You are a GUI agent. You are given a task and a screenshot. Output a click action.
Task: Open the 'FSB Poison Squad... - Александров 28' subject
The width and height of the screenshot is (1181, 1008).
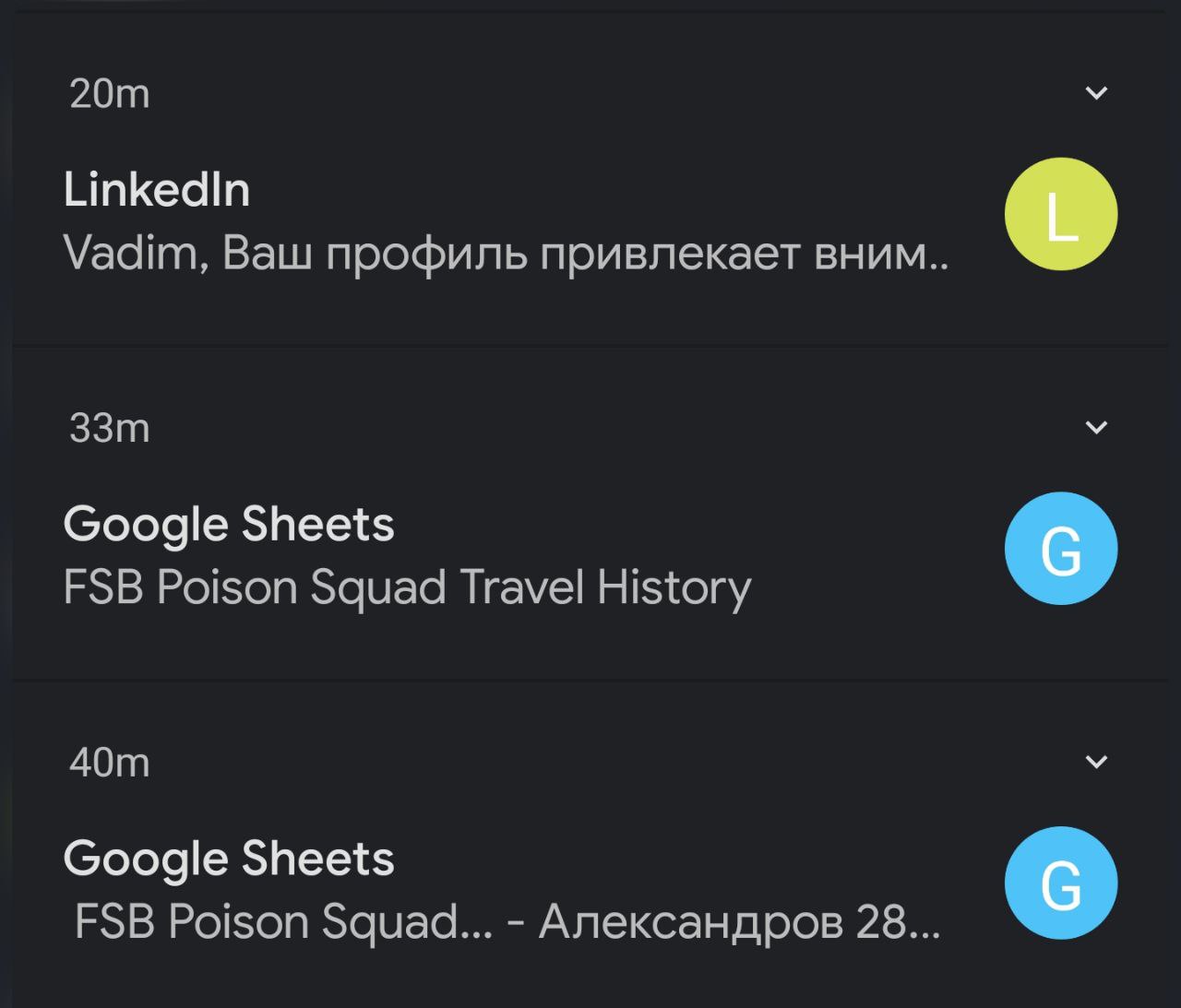point(507,922)
